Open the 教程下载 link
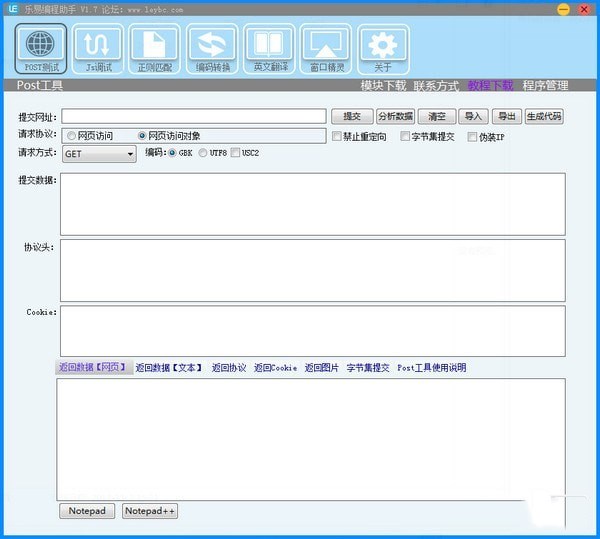600x539 pixels. tap(491, 86)
